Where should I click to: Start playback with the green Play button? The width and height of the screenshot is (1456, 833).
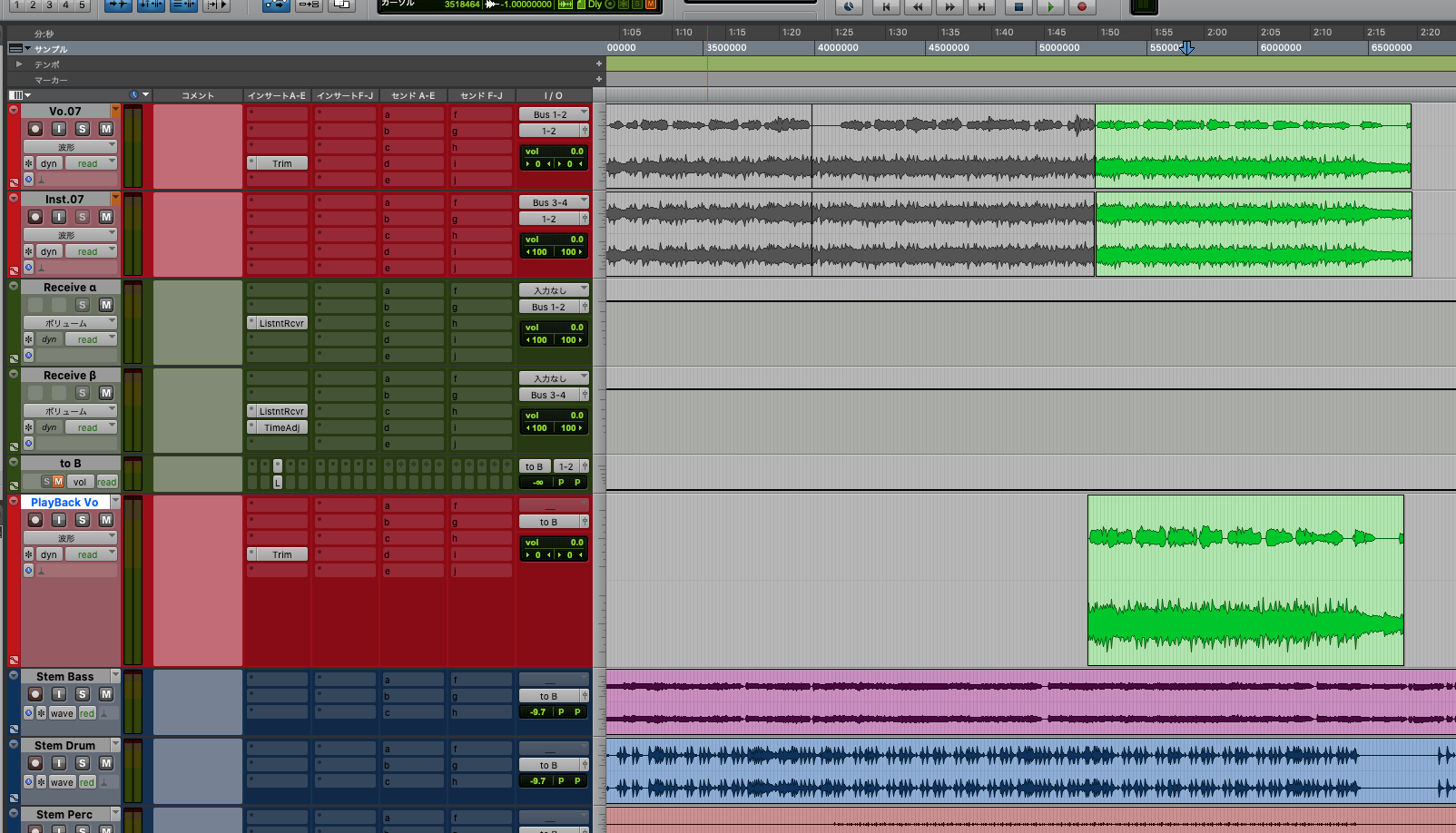pos(1050,6)
